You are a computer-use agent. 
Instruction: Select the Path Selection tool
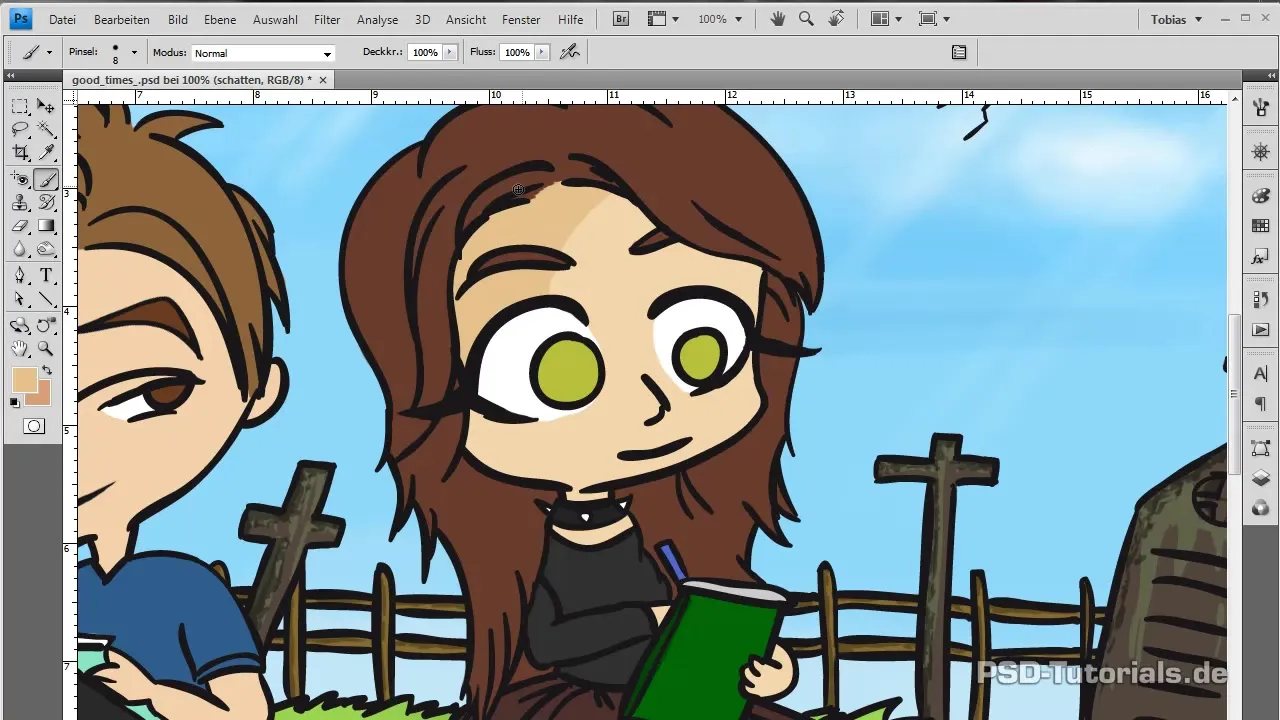(x=20, y=299)
